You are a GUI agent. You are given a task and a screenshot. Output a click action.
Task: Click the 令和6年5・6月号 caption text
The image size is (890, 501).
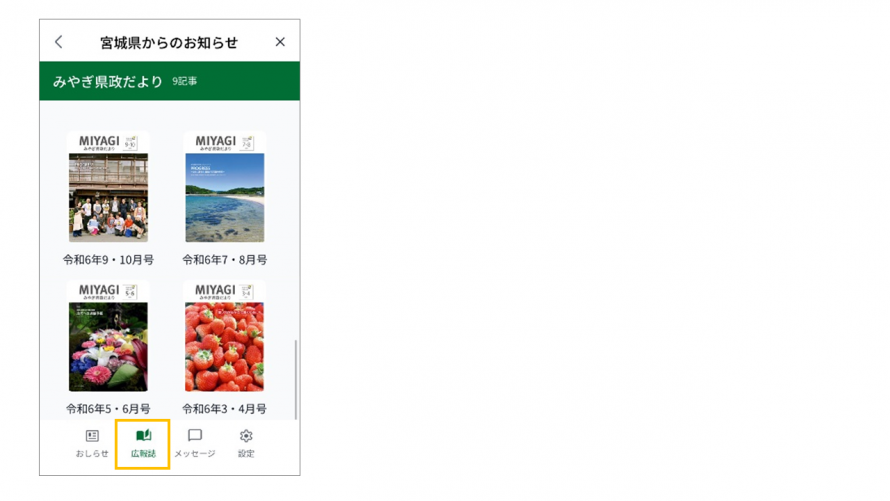[108, 409]
